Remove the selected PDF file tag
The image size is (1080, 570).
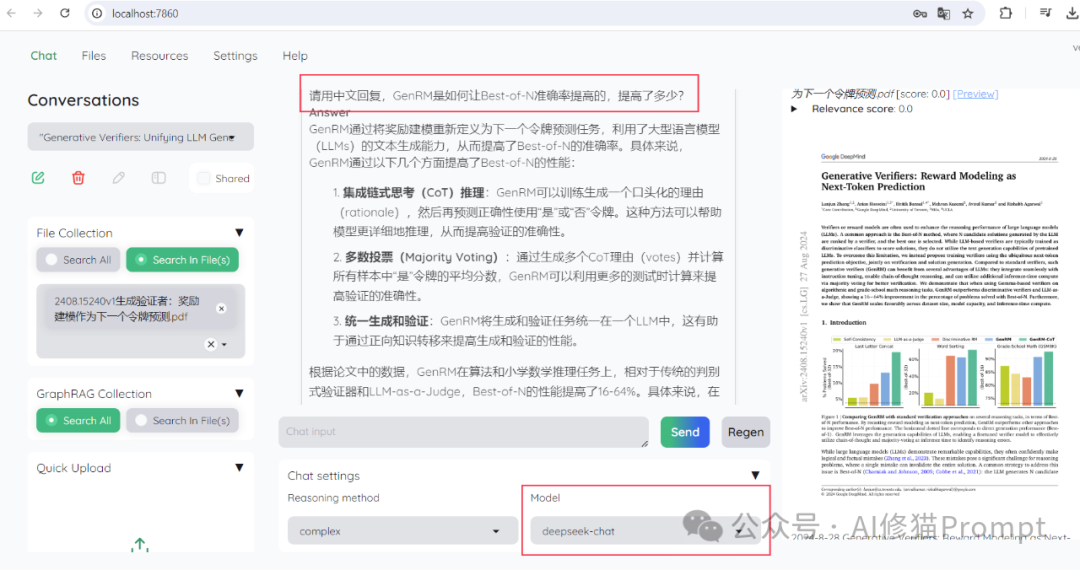[221, 308]
